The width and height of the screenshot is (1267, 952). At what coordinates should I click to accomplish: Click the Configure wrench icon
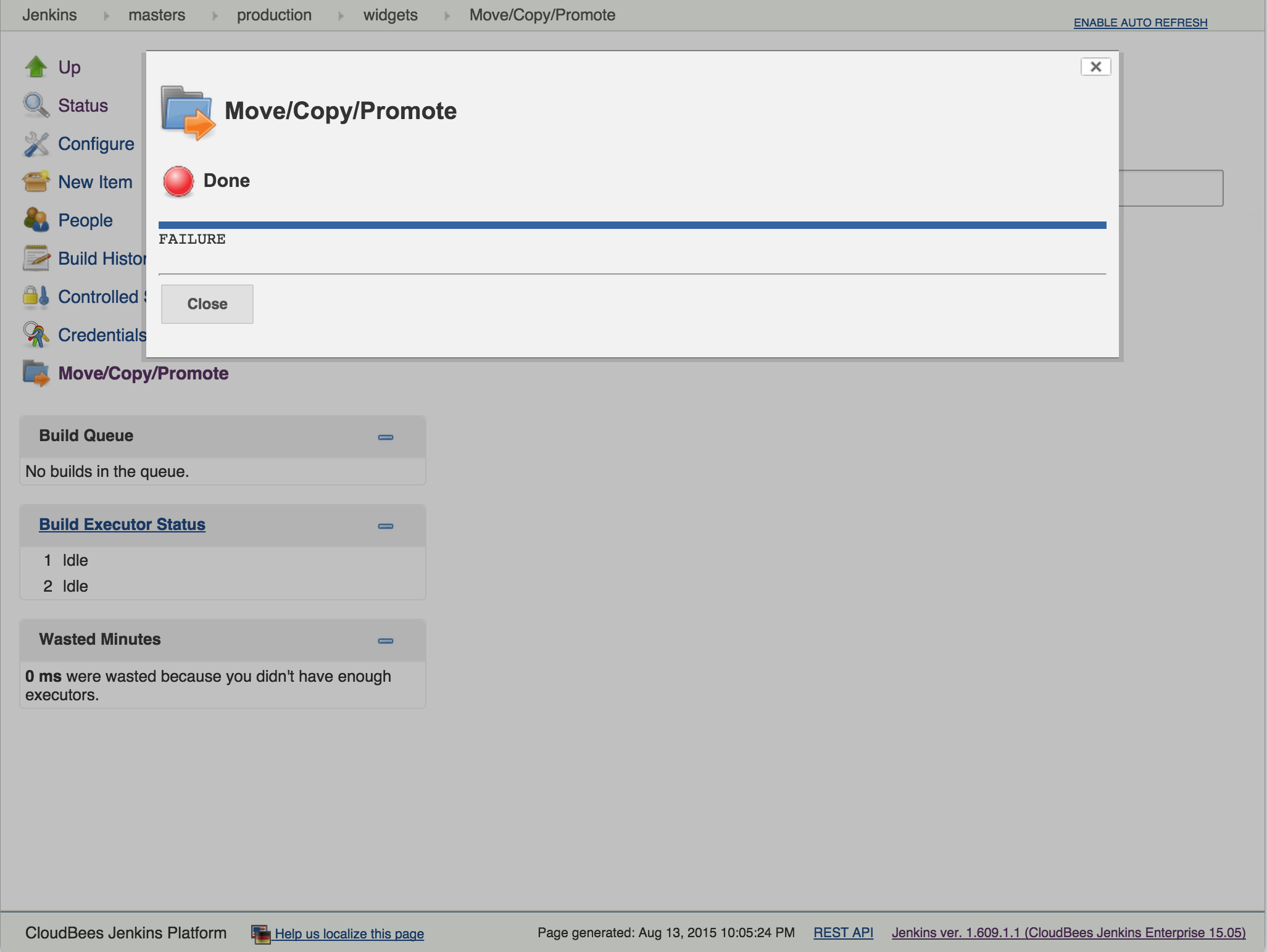pyautogui.click(x=36, y=143)
